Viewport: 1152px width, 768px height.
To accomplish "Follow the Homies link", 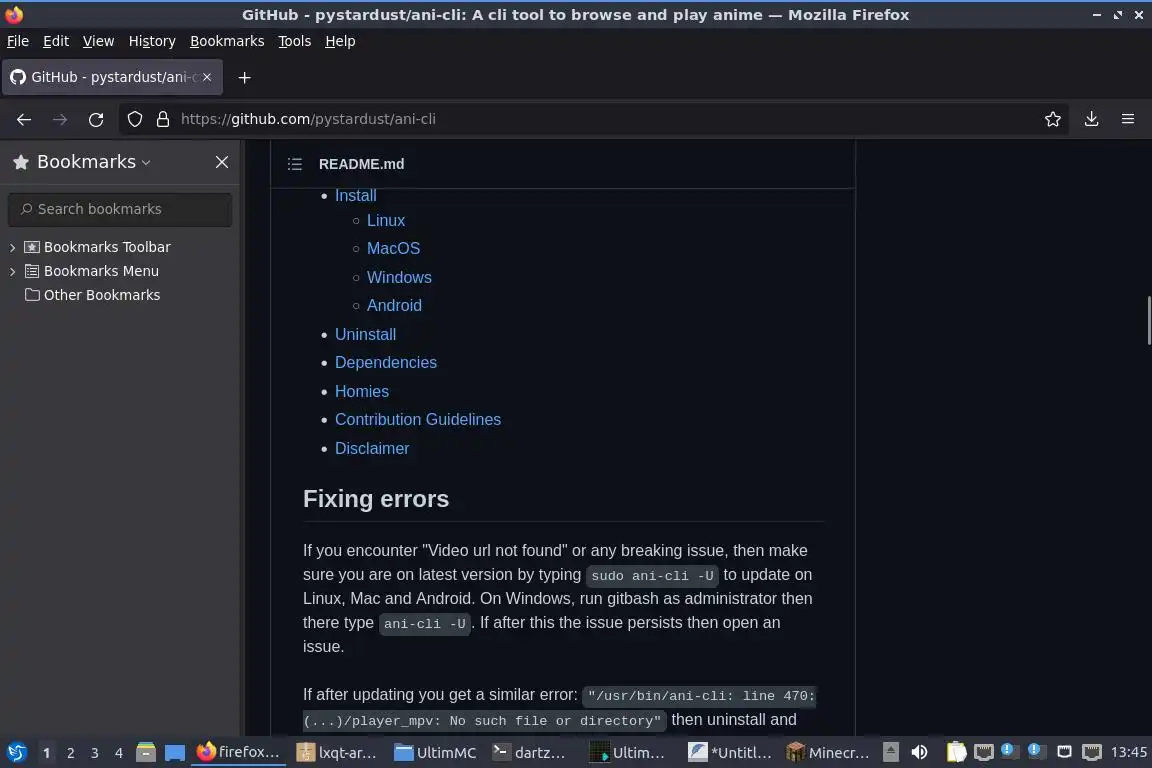I will (x=361, y=392).
